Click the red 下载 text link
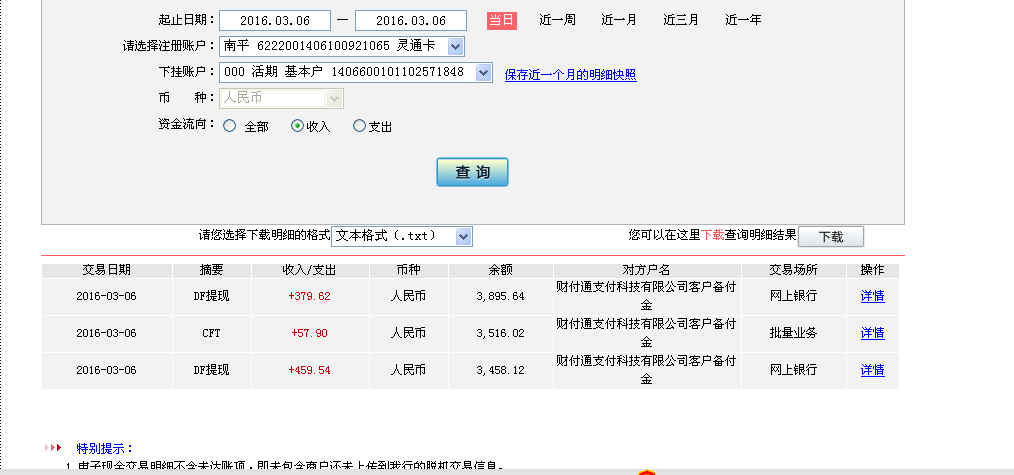 (712, 235)
